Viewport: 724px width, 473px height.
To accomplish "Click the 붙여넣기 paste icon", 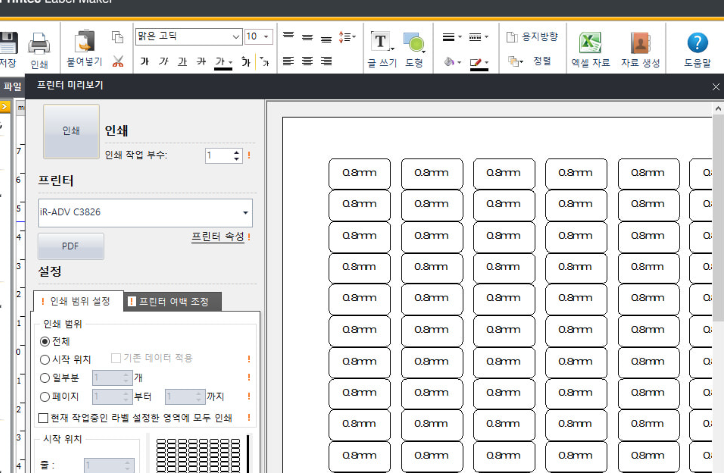I will [84, 42].
